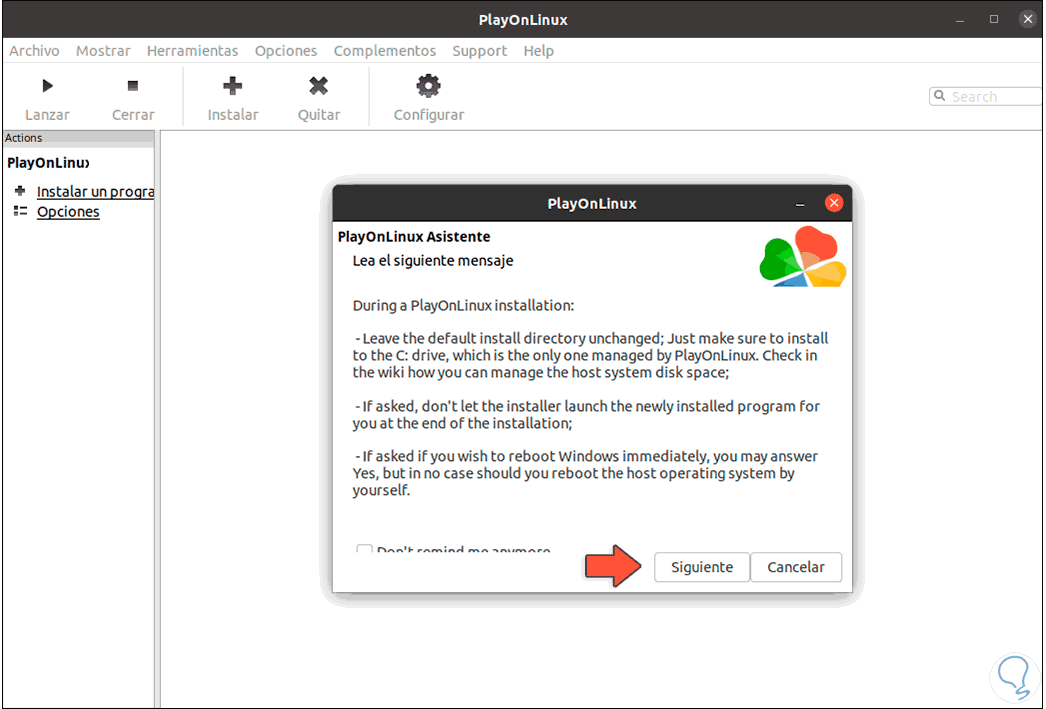Viewport: 1046px width, 709px height.
Task: Open the Help menu
Action: click(x=538, y=51)
